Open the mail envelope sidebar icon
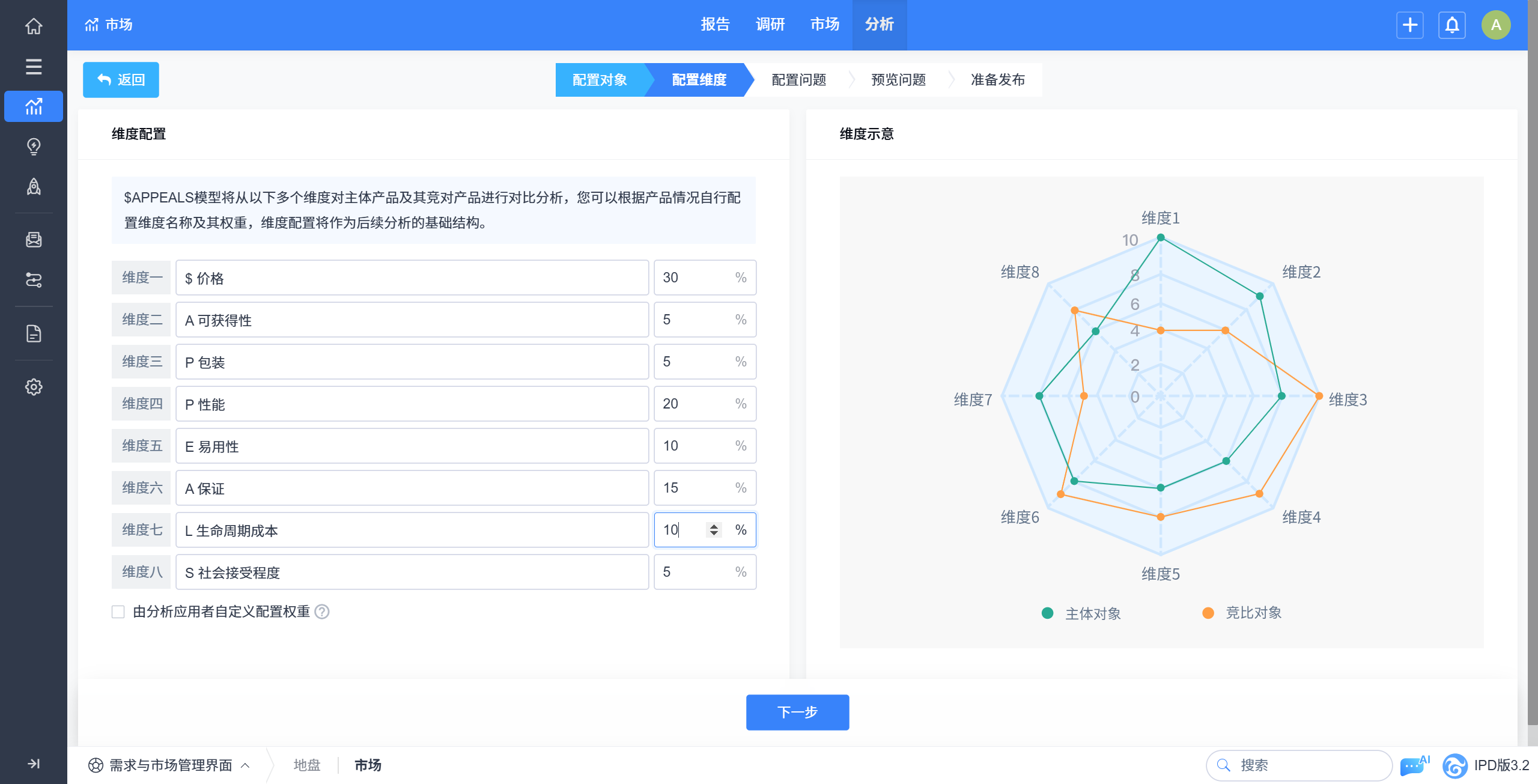Image resolution: width=1538 pixels, height=784 pixels. tap(34, 240)
